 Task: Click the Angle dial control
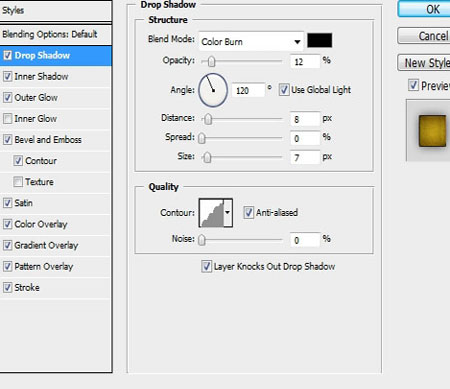point(213,90)
